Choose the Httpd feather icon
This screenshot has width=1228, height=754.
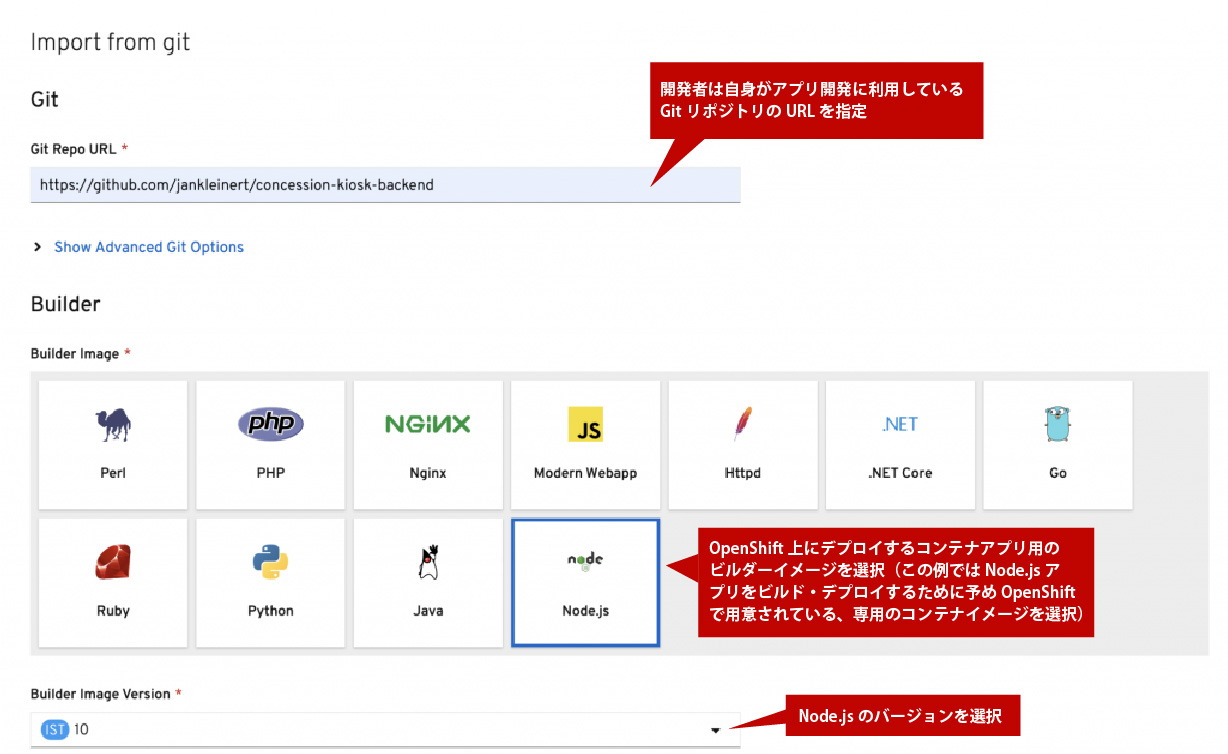742,424
